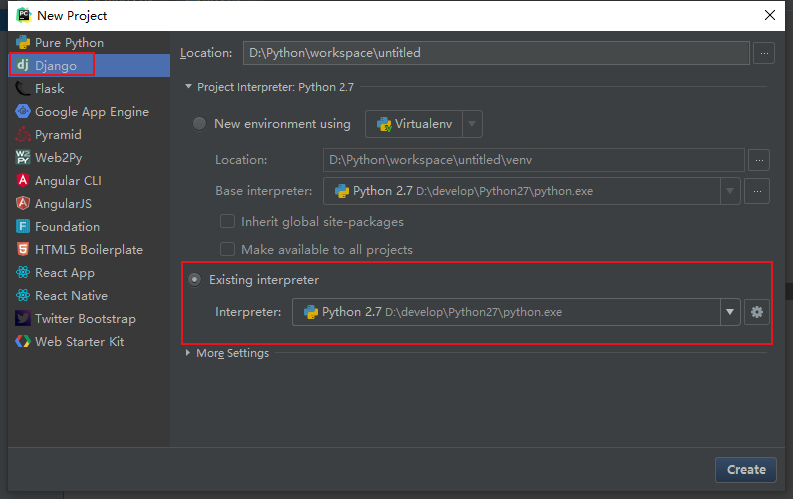Choose Flask project type
The image size is (793, 499).
pyautogui.click(x=89, y=88)
